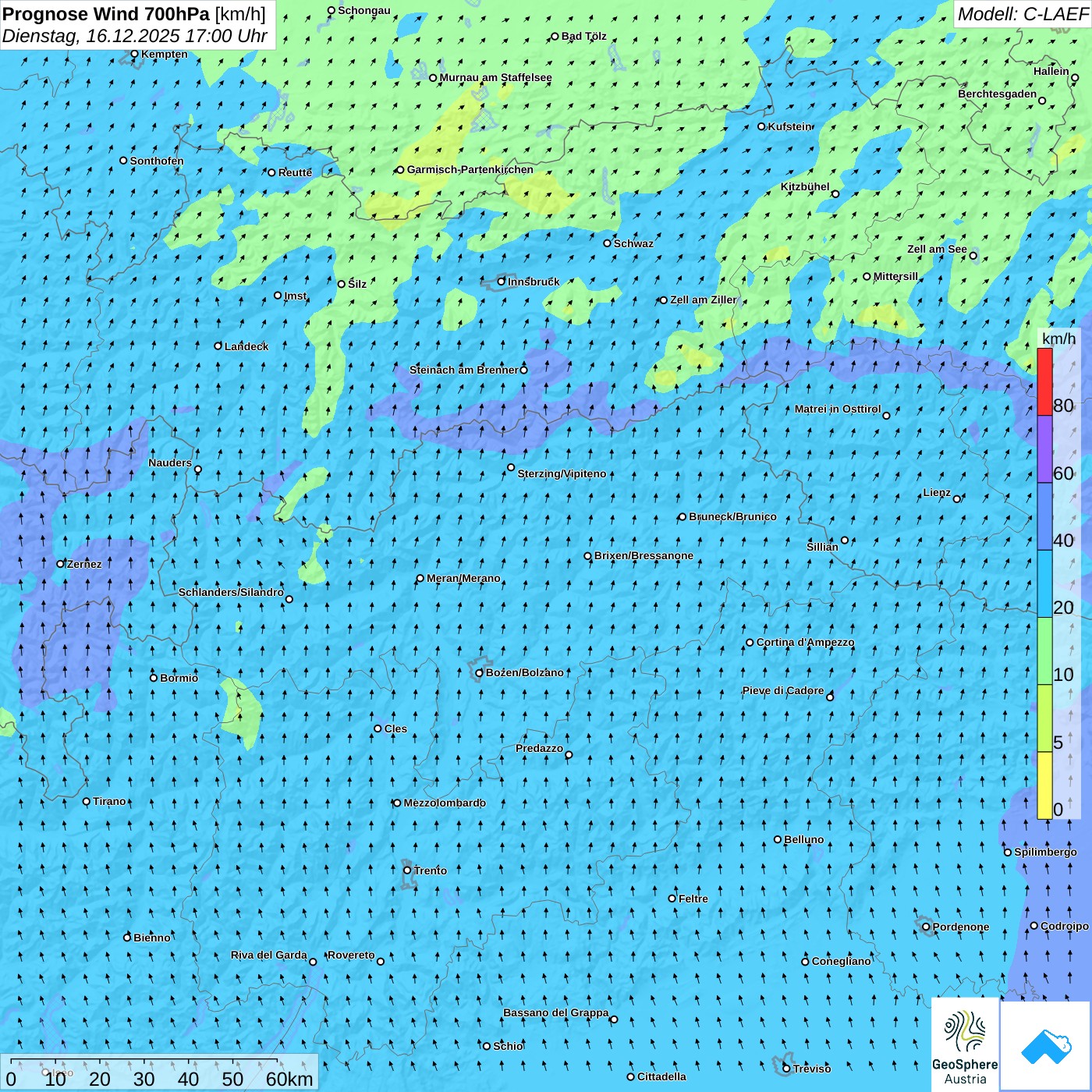Click the purple 60 km/h legend band
Image resolution: width=1092 pixels, height=1092 pixels.
click(x=1044, y=449)
